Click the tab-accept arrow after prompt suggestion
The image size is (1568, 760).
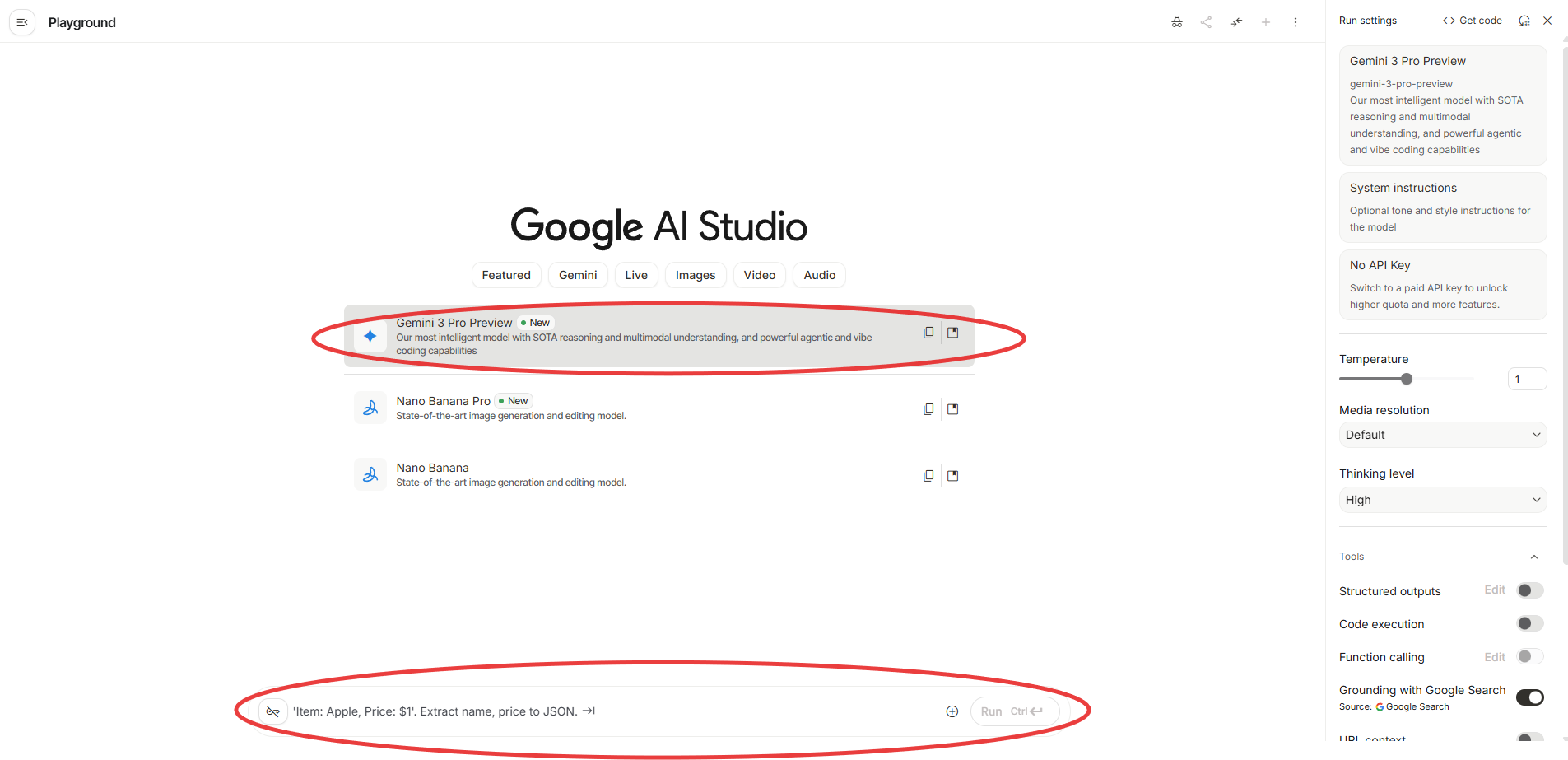(x=589, y=711)
